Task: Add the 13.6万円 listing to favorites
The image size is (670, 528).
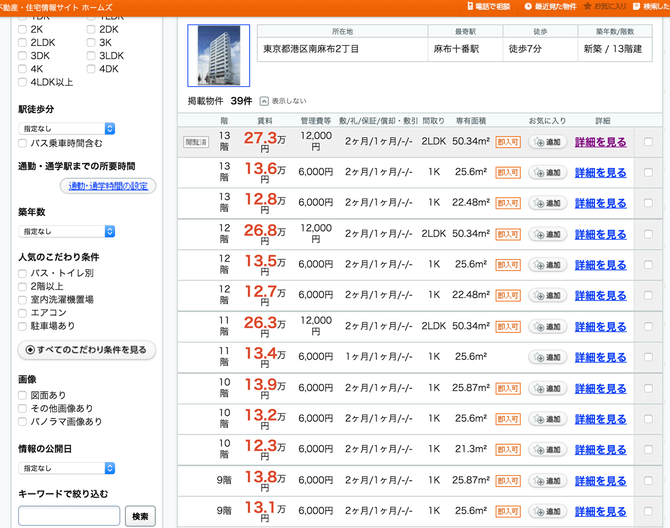Action: tap(548, 173)
